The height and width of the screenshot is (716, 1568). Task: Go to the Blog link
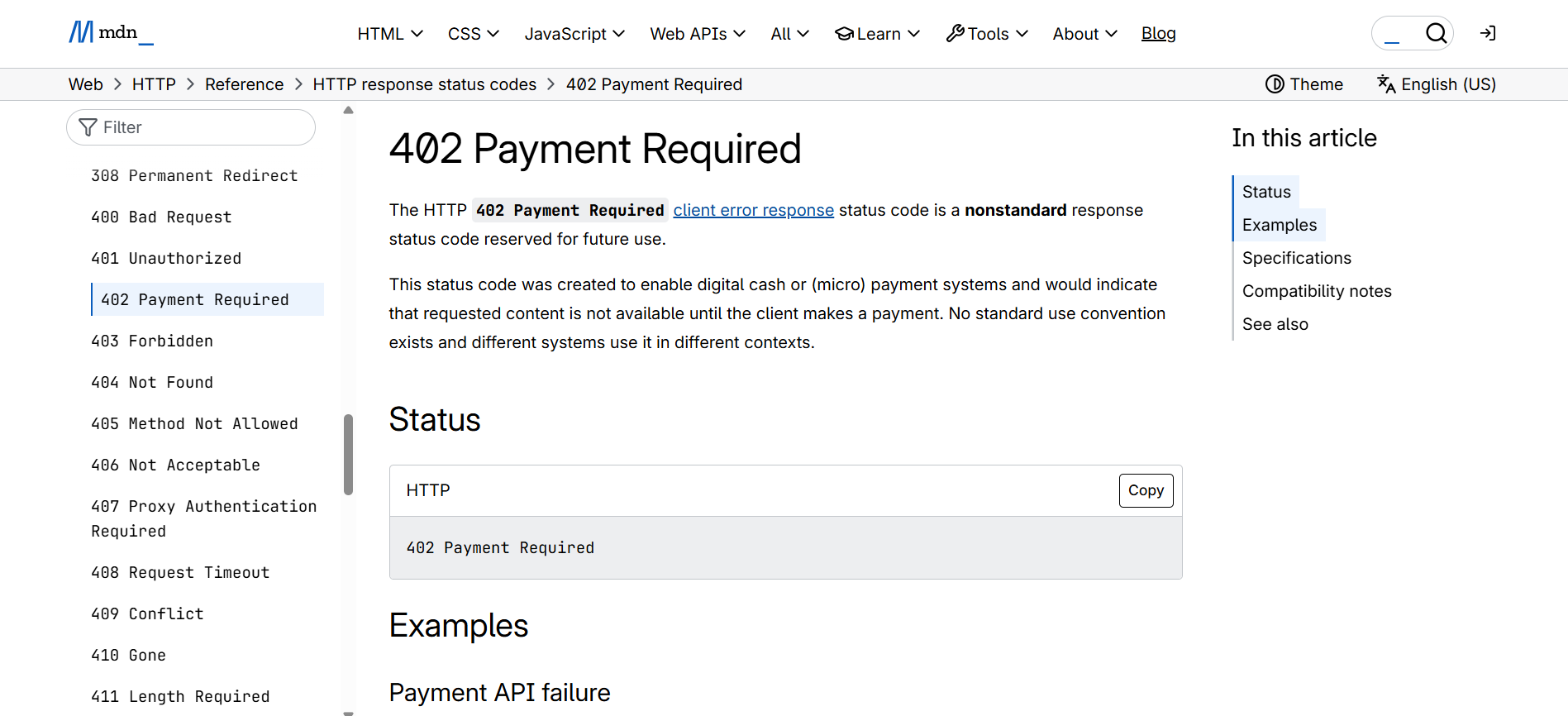click(x=1158, y=34)
